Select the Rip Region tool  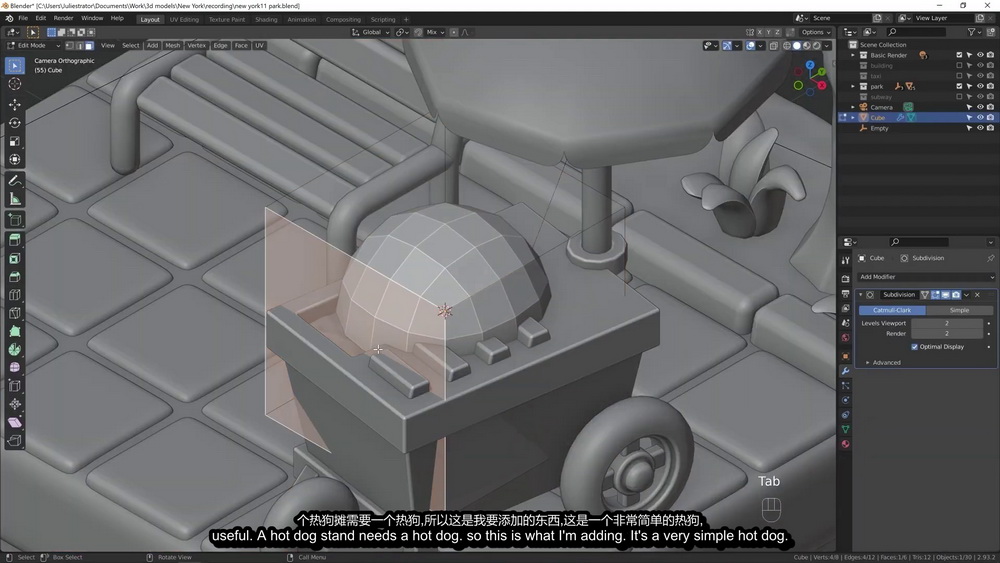(x=15, y=441)
